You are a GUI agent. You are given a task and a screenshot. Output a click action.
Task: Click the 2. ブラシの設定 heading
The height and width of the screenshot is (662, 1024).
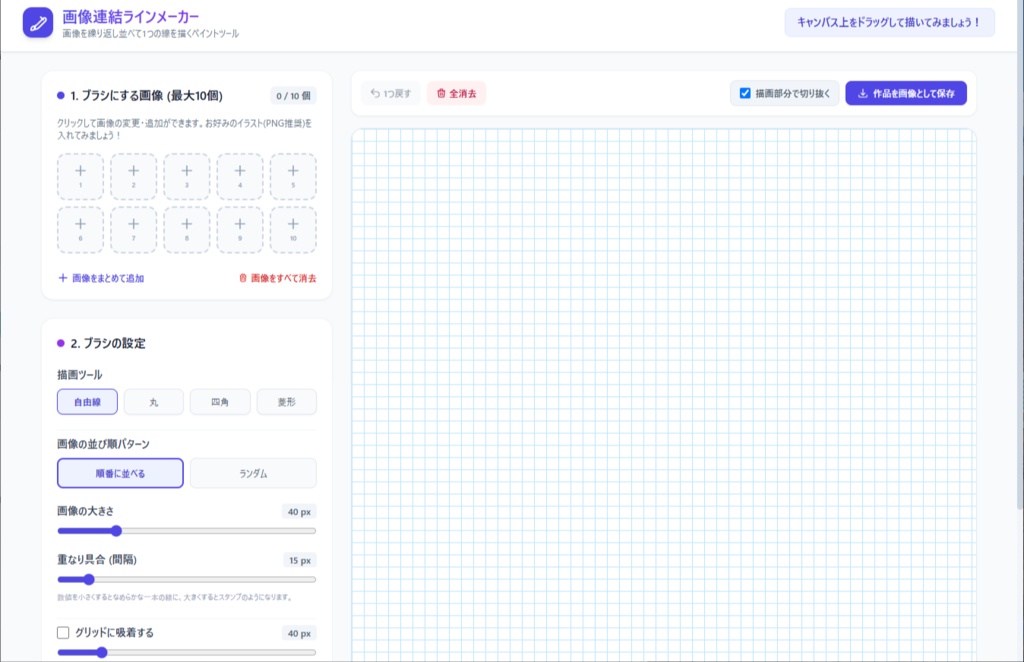(108, 343)
